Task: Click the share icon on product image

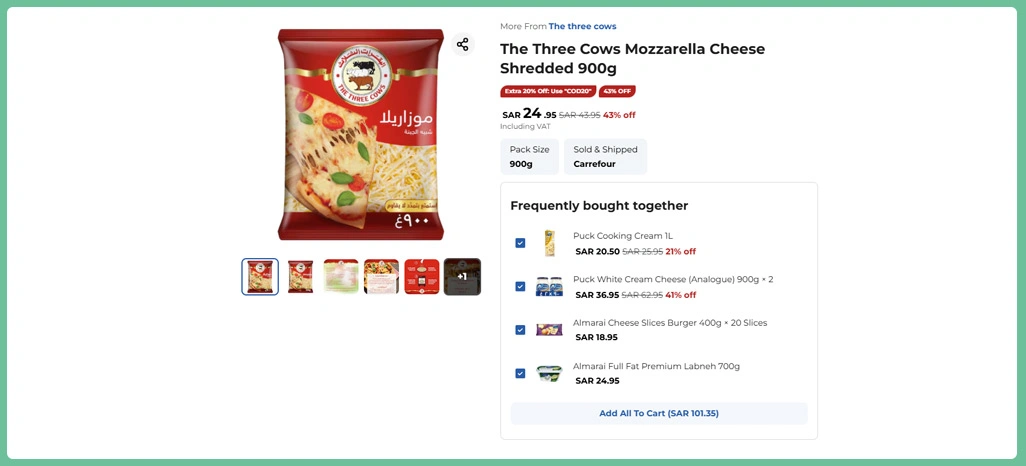Action: 462,45
